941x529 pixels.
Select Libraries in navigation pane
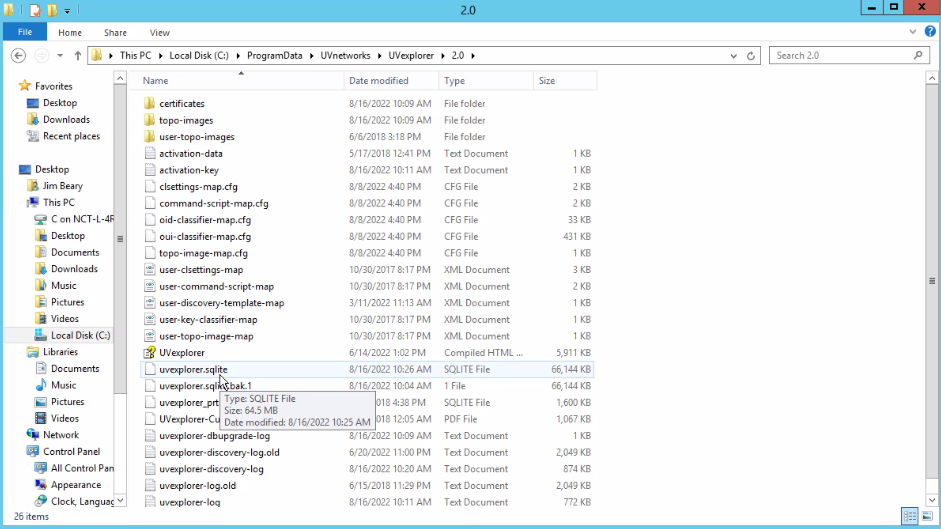click(60, 352)
